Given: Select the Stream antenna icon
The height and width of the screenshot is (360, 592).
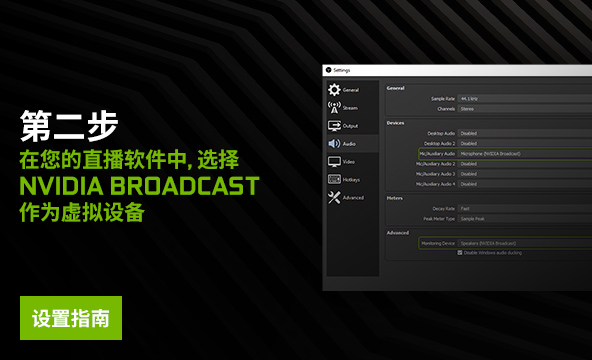Looking at the screenshot, I should click(x=334, y=108).
